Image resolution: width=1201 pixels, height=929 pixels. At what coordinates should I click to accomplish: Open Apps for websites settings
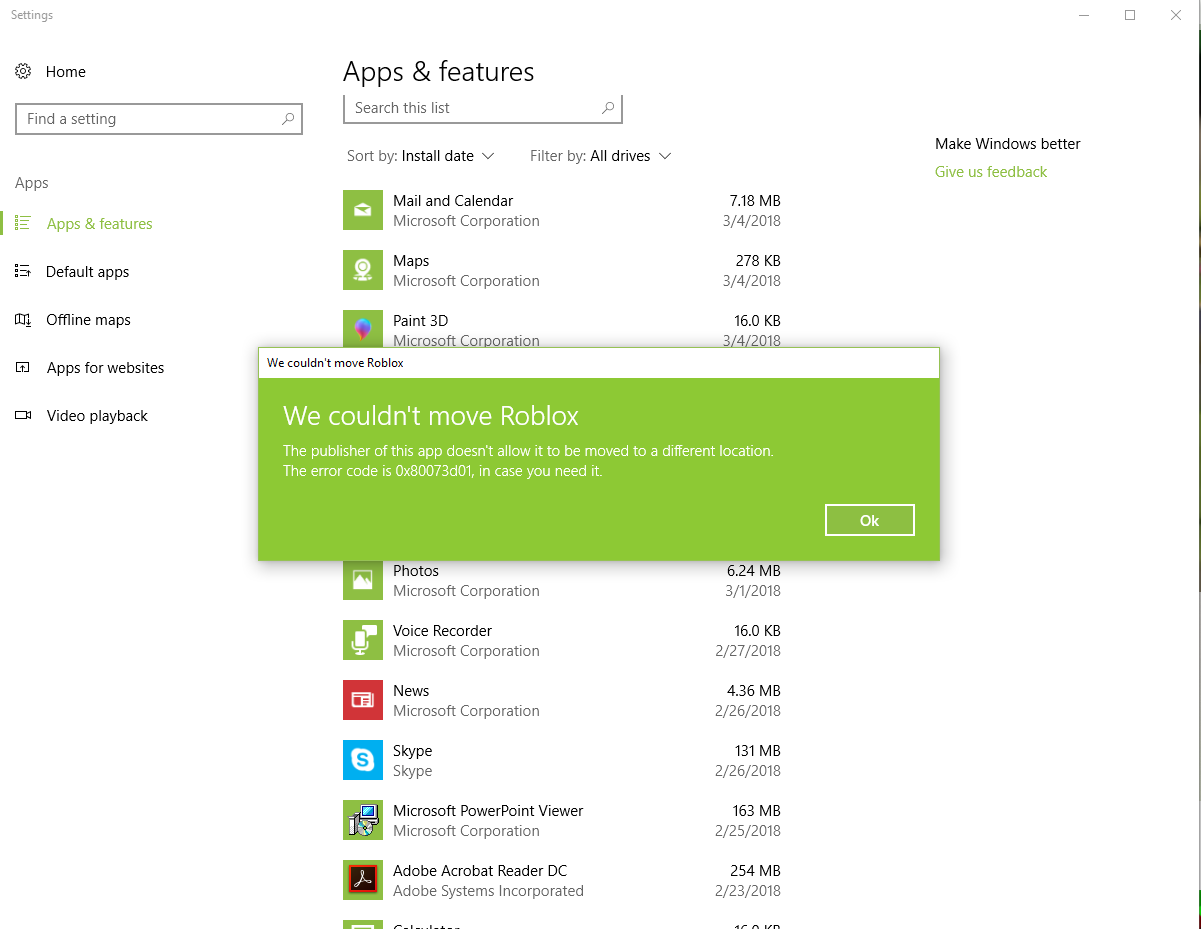pyautogui.click(x=105, y=368)
